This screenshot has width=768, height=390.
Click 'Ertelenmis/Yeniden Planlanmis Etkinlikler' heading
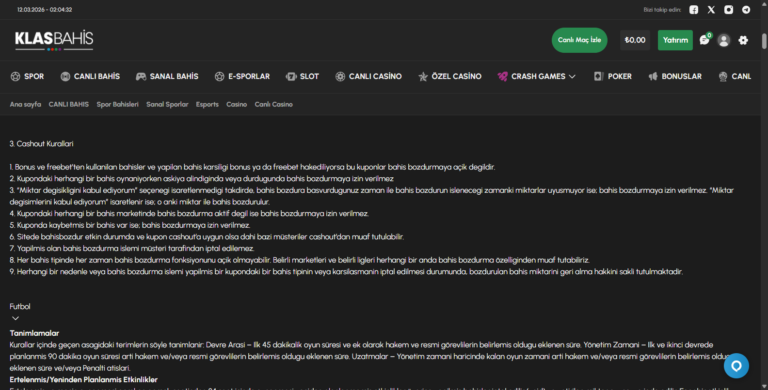tap(84, 380)
